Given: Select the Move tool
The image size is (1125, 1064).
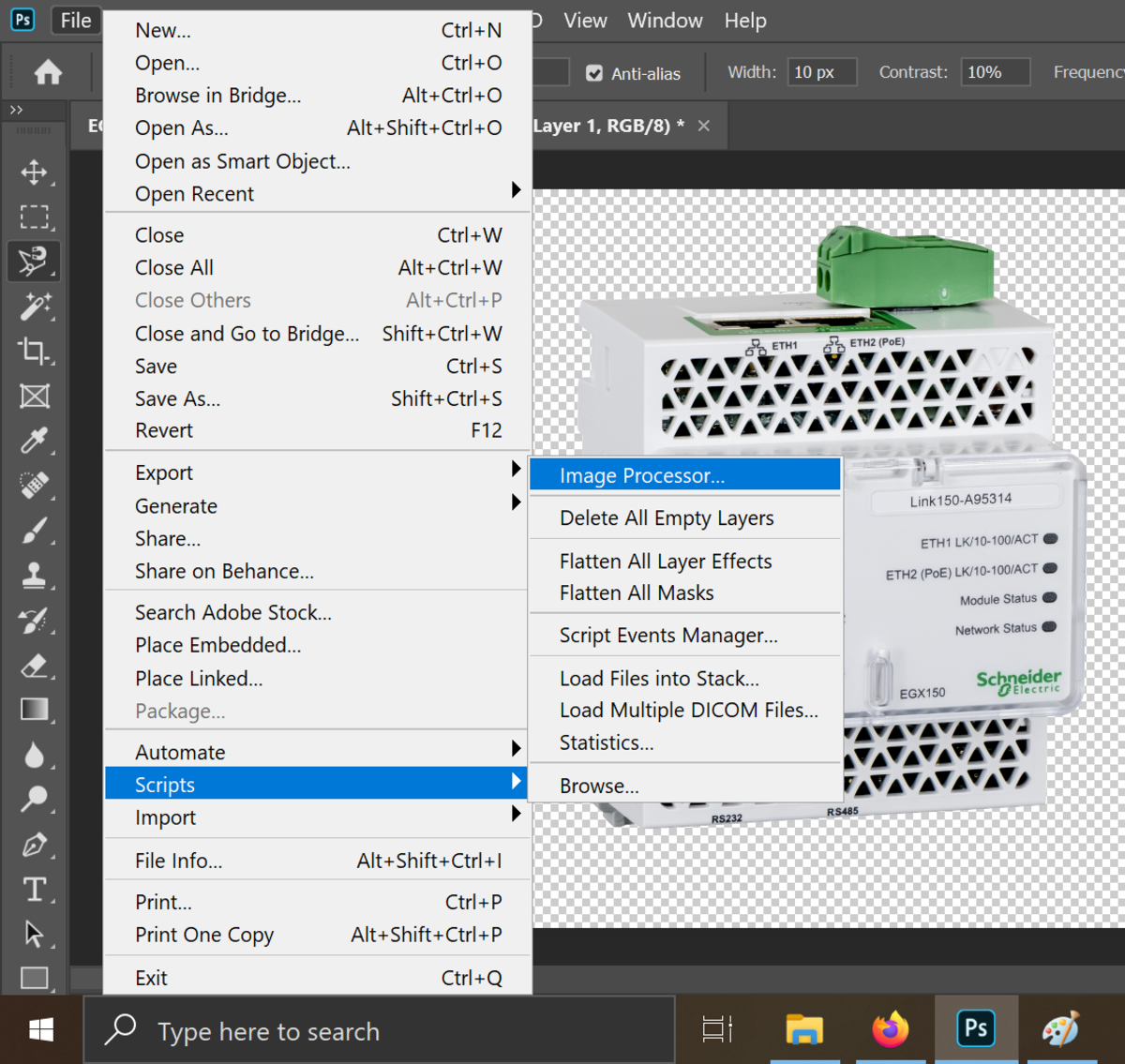Looking at the screenshot, I should click(35, 172).
